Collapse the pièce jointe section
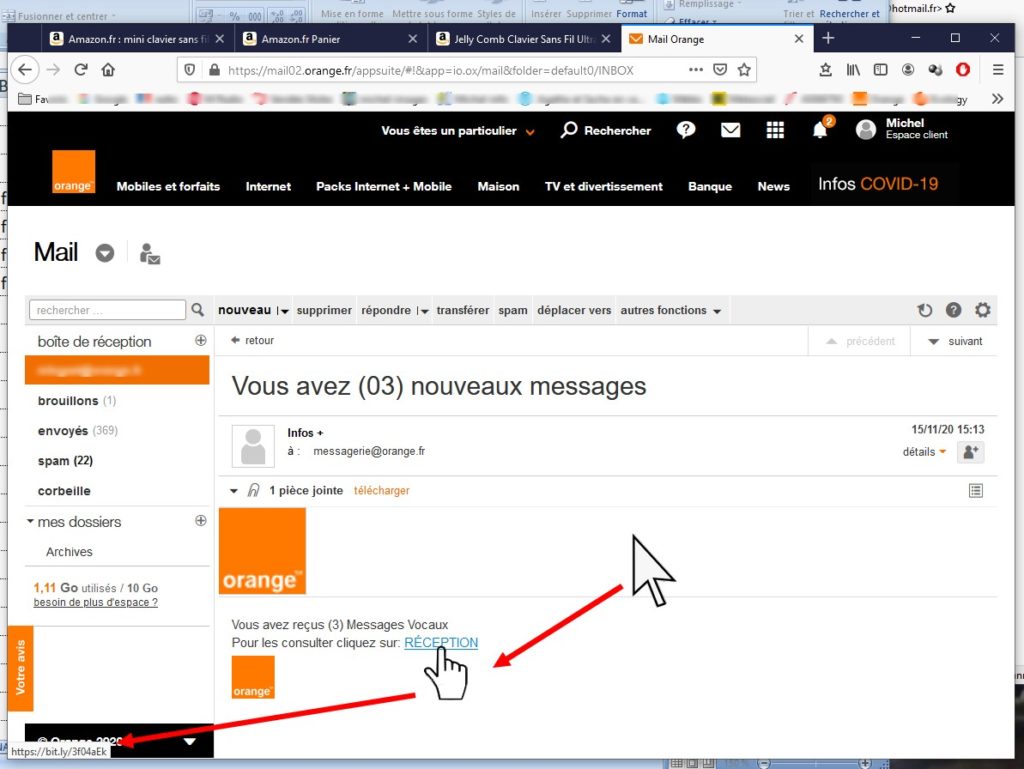1024x769 pixels. tap(234, 490)
